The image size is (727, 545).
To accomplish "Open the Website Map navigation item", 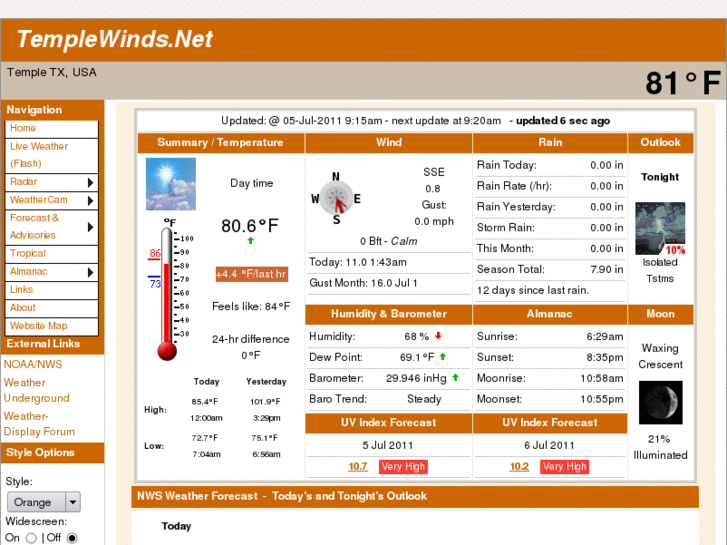I will click(x=51, y=326).
